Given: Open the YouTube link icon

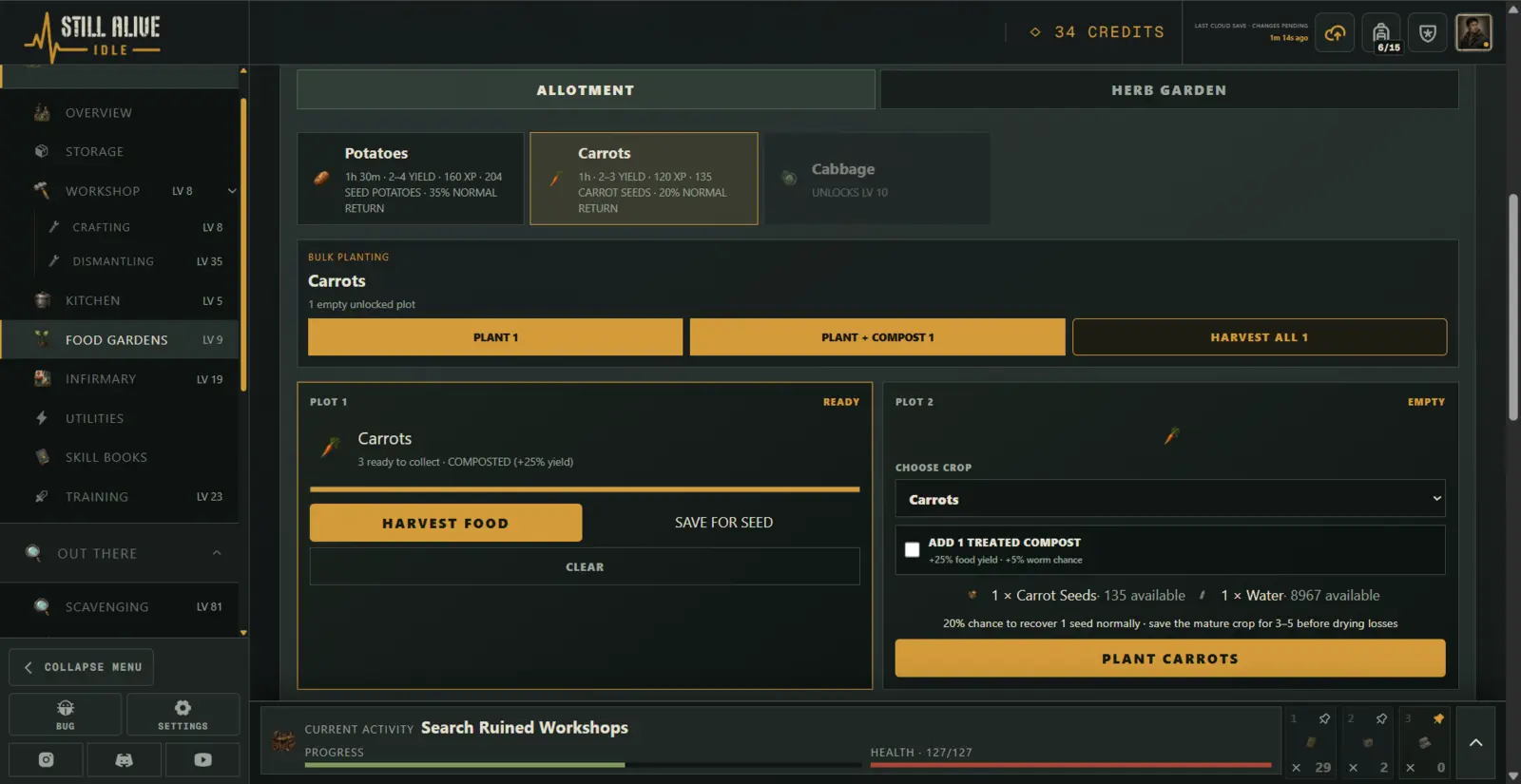Looking at the screenshot, I should tap(202, 760).
